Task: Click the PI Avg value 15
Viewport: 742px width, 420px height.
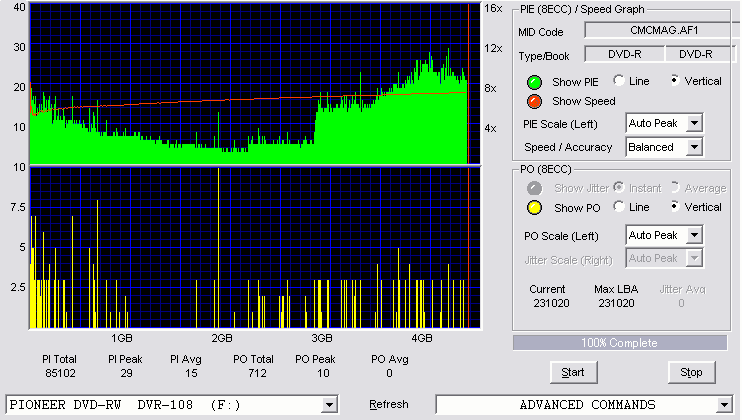Action: click(x=191, y=373)
